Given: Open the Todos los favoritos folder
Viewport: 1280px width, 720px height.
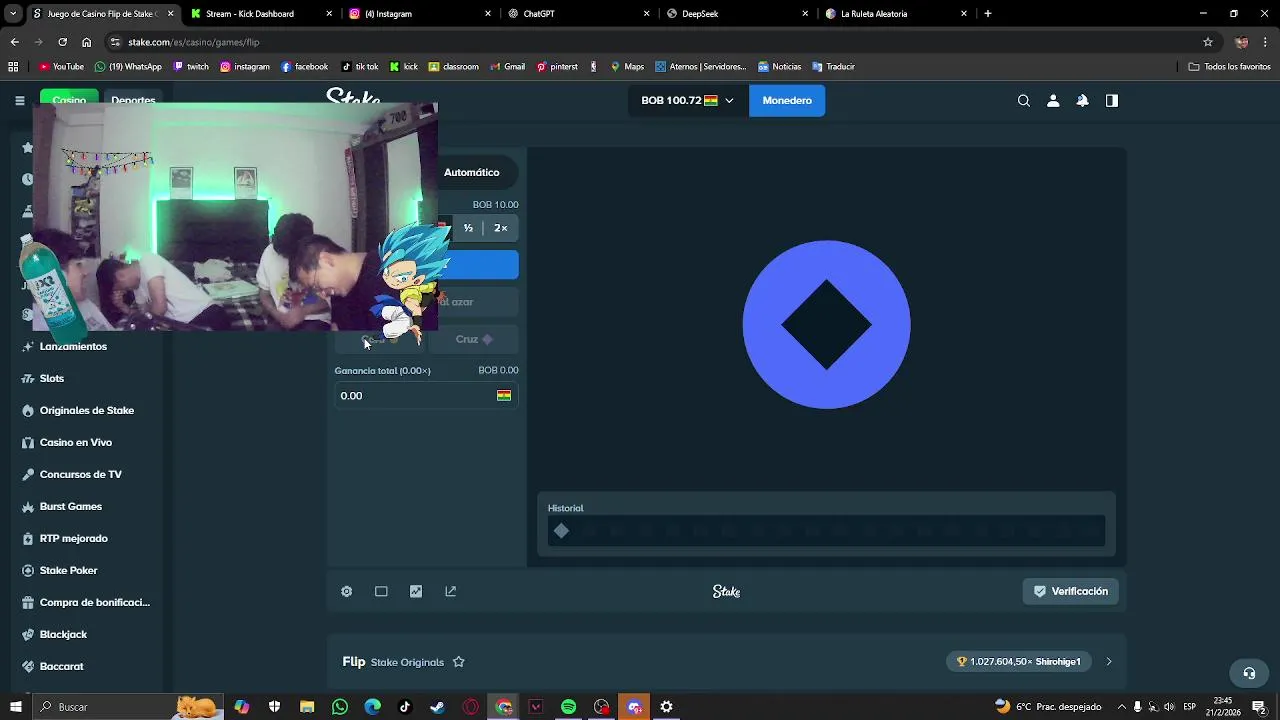Looking at the screenshot, I should (1229, 67).
